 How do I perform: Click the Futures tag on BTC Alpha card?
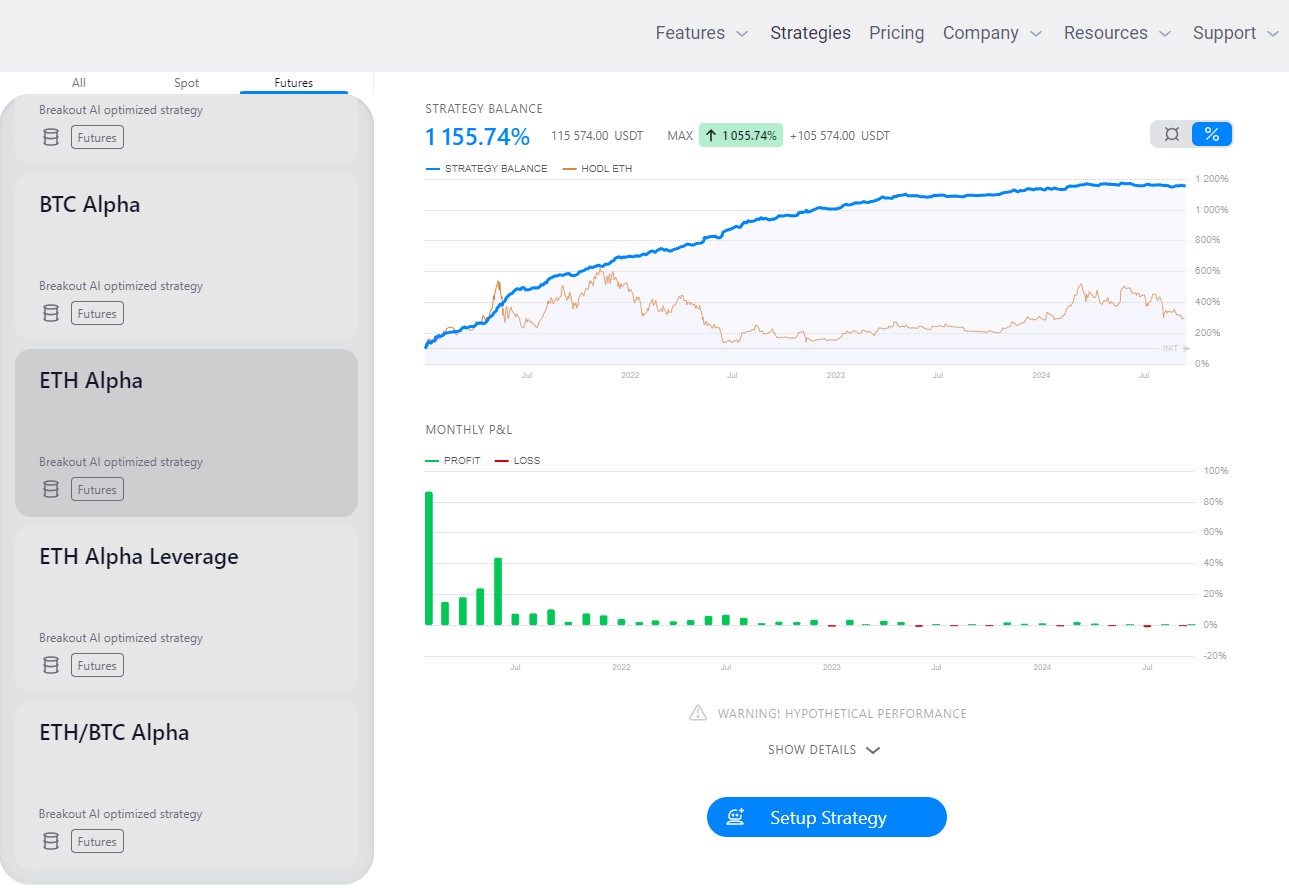tap(97, 314)
